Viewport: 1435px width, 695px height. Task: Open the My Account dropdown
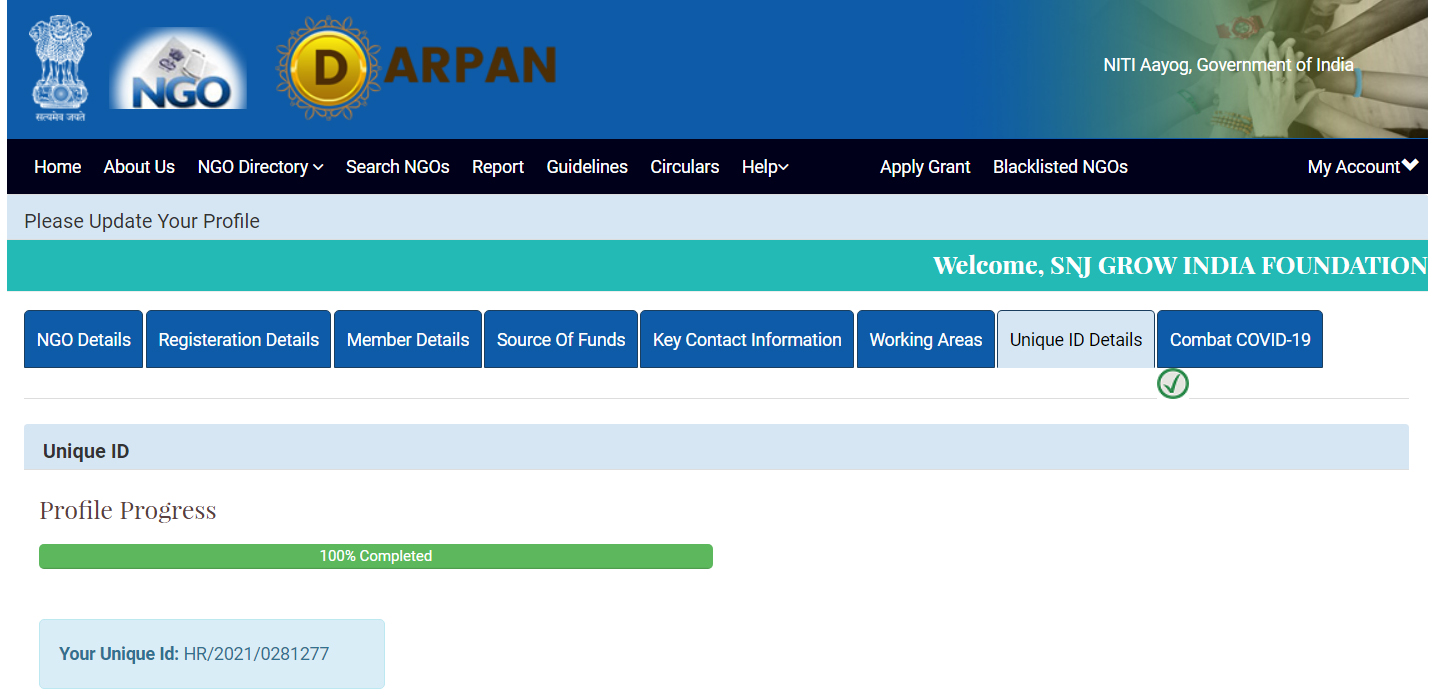click(1363, 167)
